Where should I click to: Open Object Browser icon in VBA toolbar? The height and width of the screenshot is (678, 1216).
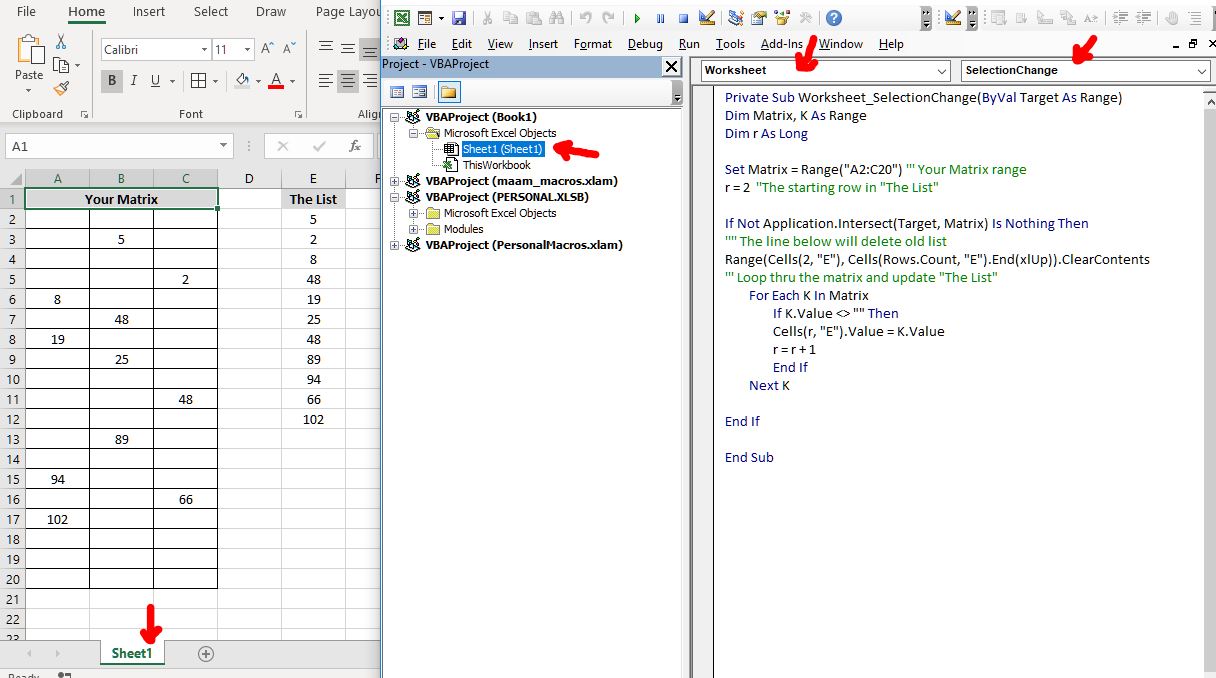(x=782, y=18)
